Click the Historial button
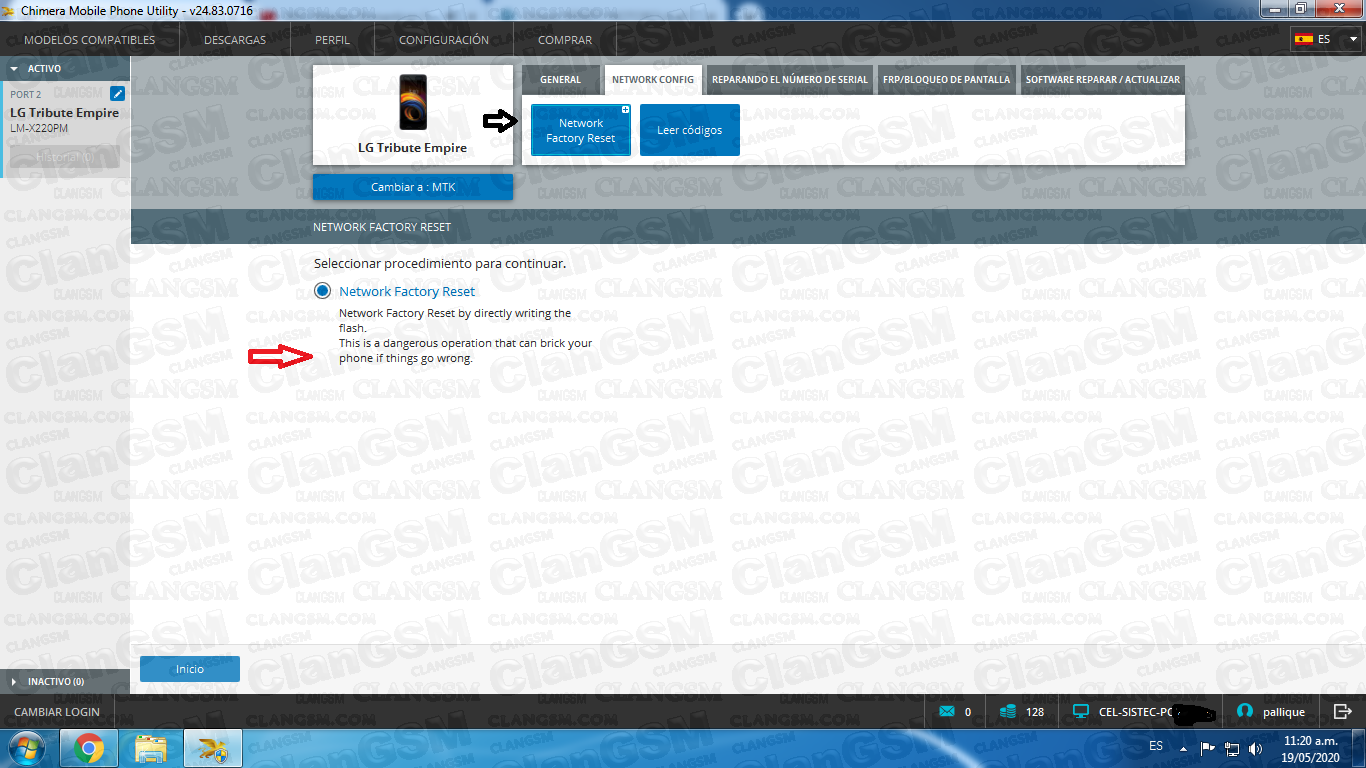 point(65,157)
